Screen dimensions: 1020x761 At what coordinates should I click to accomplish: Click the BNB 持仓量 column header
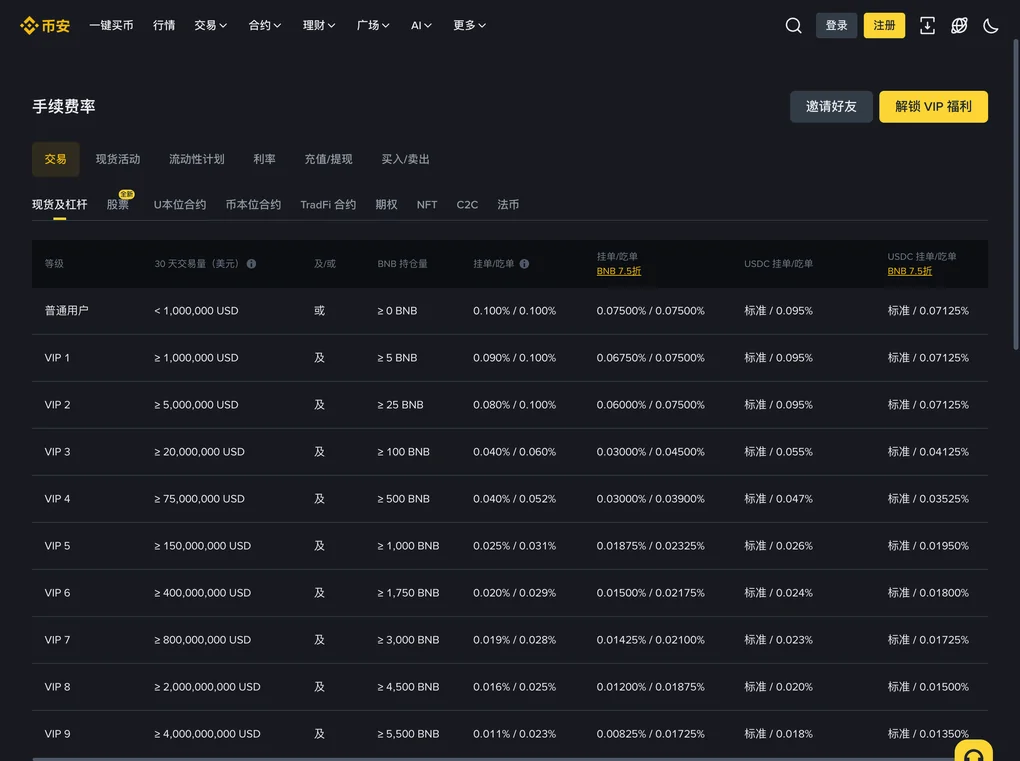coord(403,263)
